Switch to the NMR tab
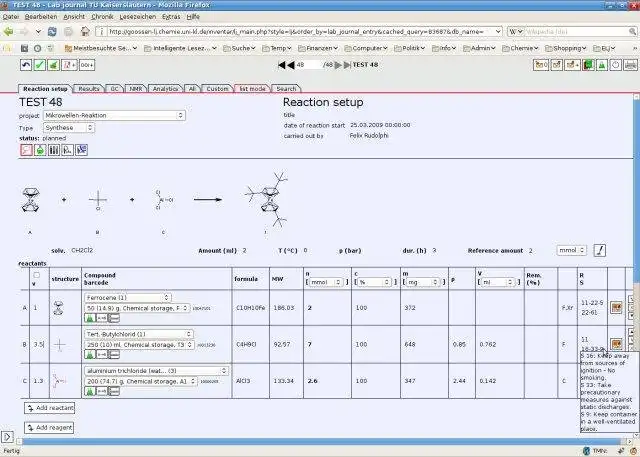The image size is (640, 457). [x=136, y=89]
